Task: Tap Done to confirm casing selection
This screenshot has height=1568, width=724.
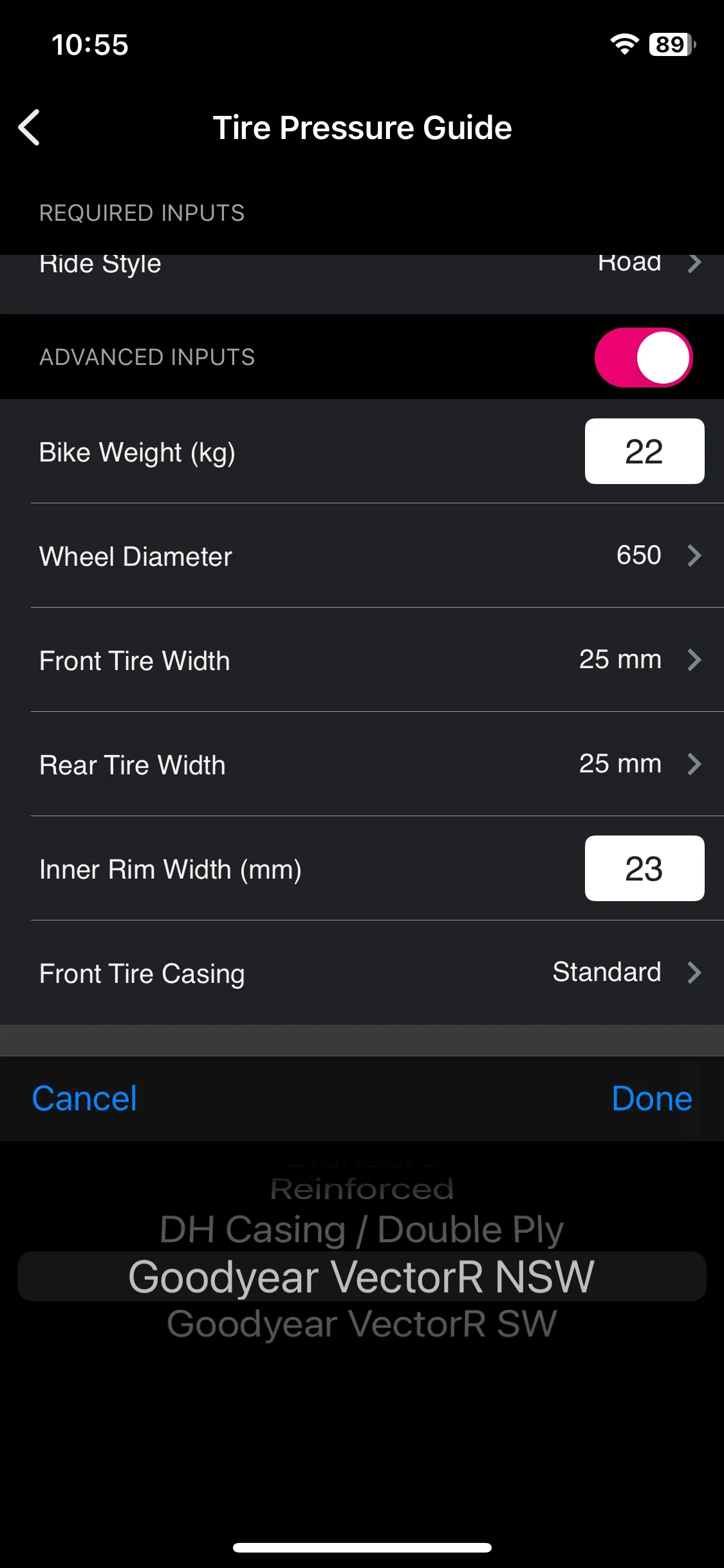Action: pyautogui.click(x=652, y=1098)
